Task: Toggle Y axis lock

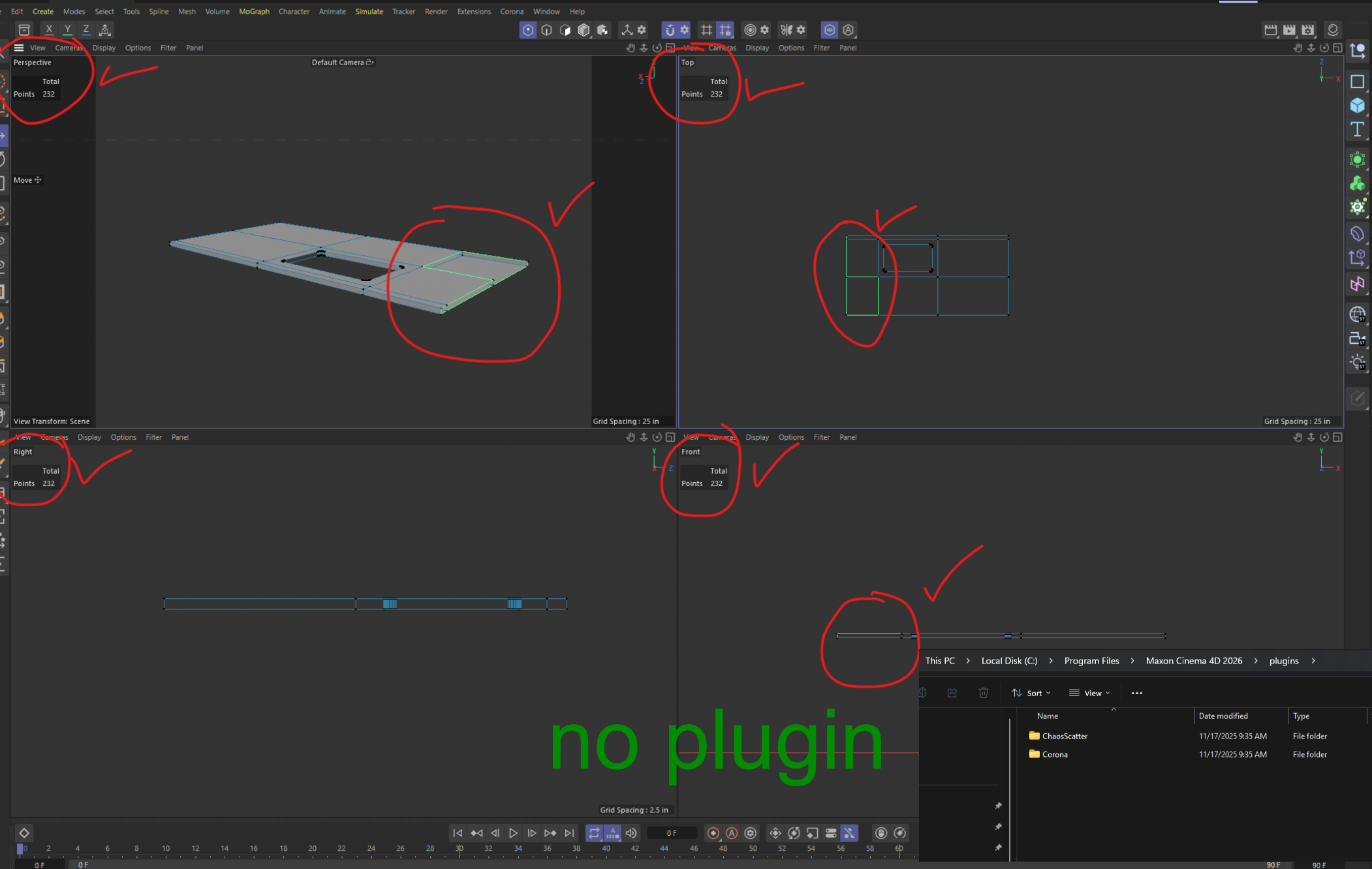Action: (67, 30)
